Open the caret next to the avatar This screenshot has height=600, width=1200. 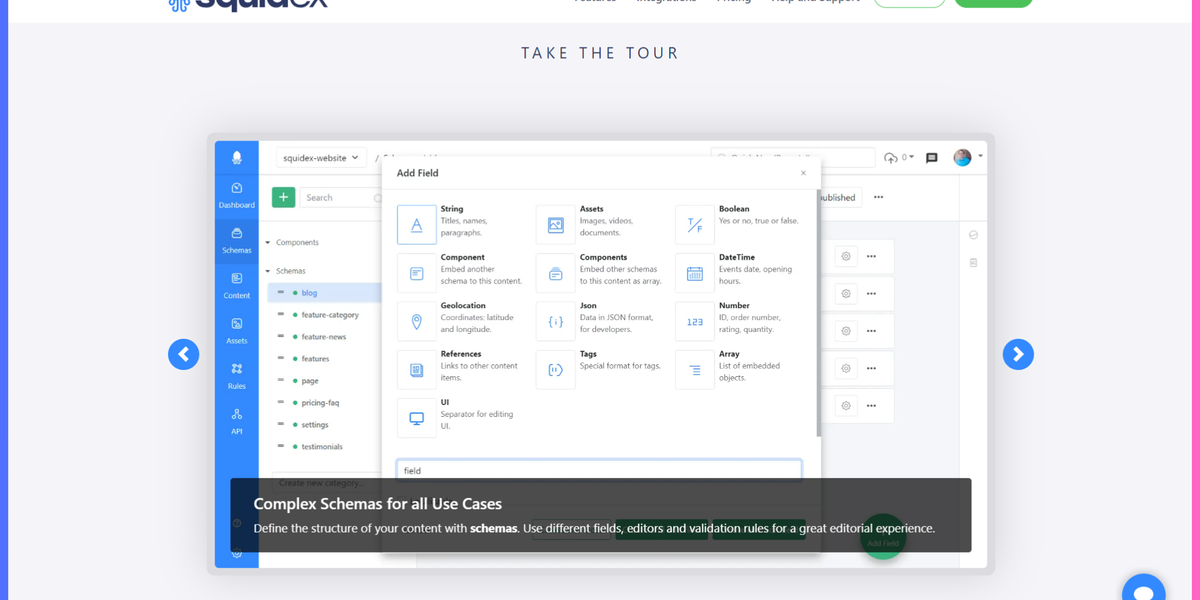coord(980,157)
